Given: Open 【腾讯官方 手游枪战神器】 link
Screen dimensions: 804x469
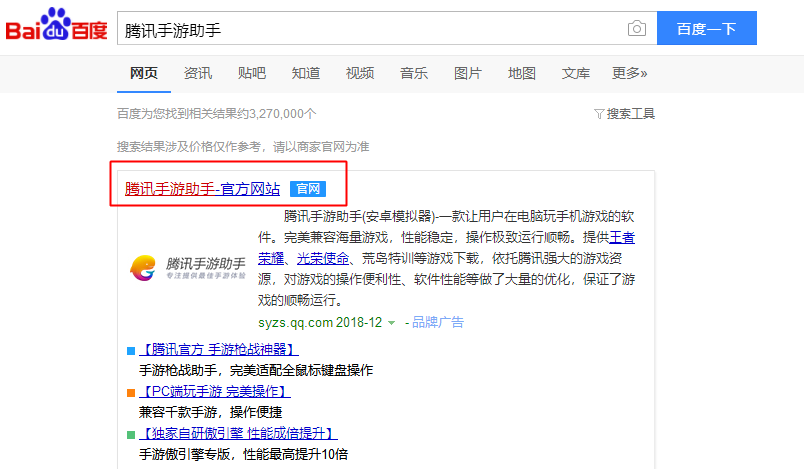Looking at the screenshot, I should click(x=219, y=350).
